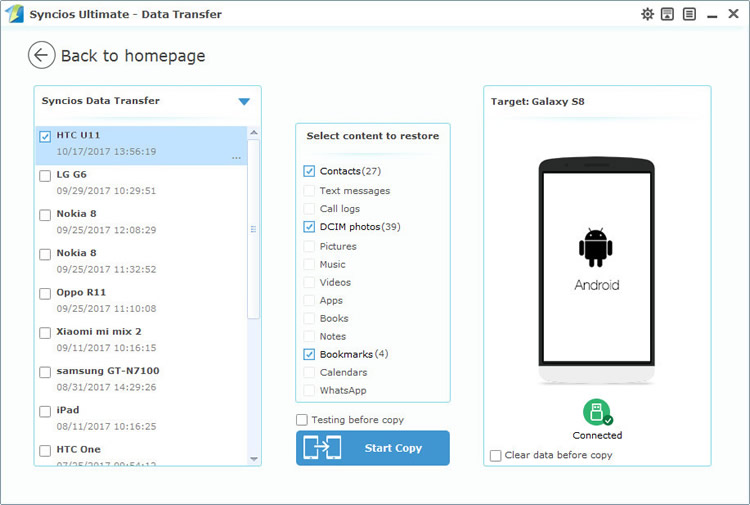Toggle Notes checkbox

pyautogui.click(x=309, y=336)
